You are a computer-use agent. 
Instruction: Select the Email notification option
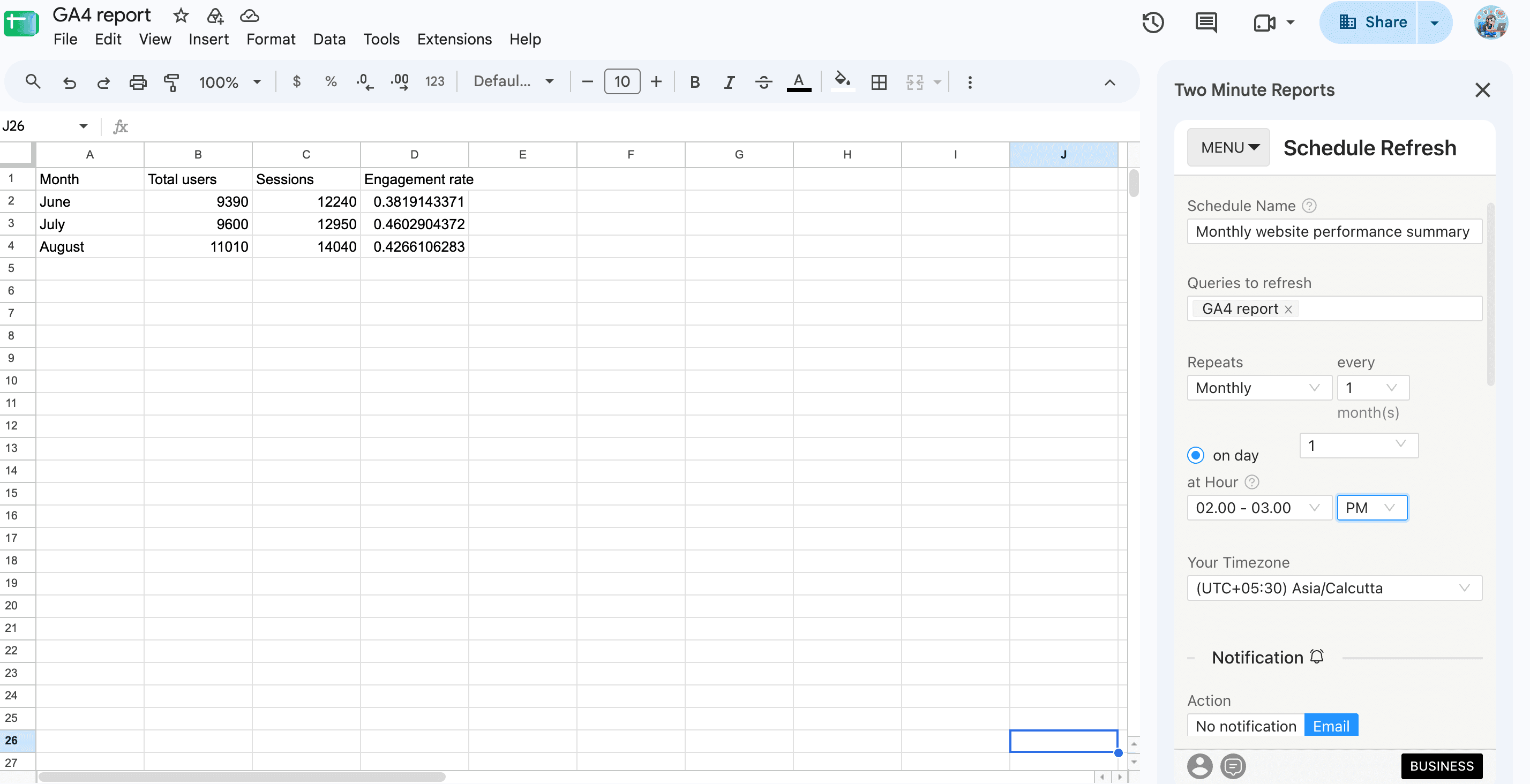click(1330, 726)
